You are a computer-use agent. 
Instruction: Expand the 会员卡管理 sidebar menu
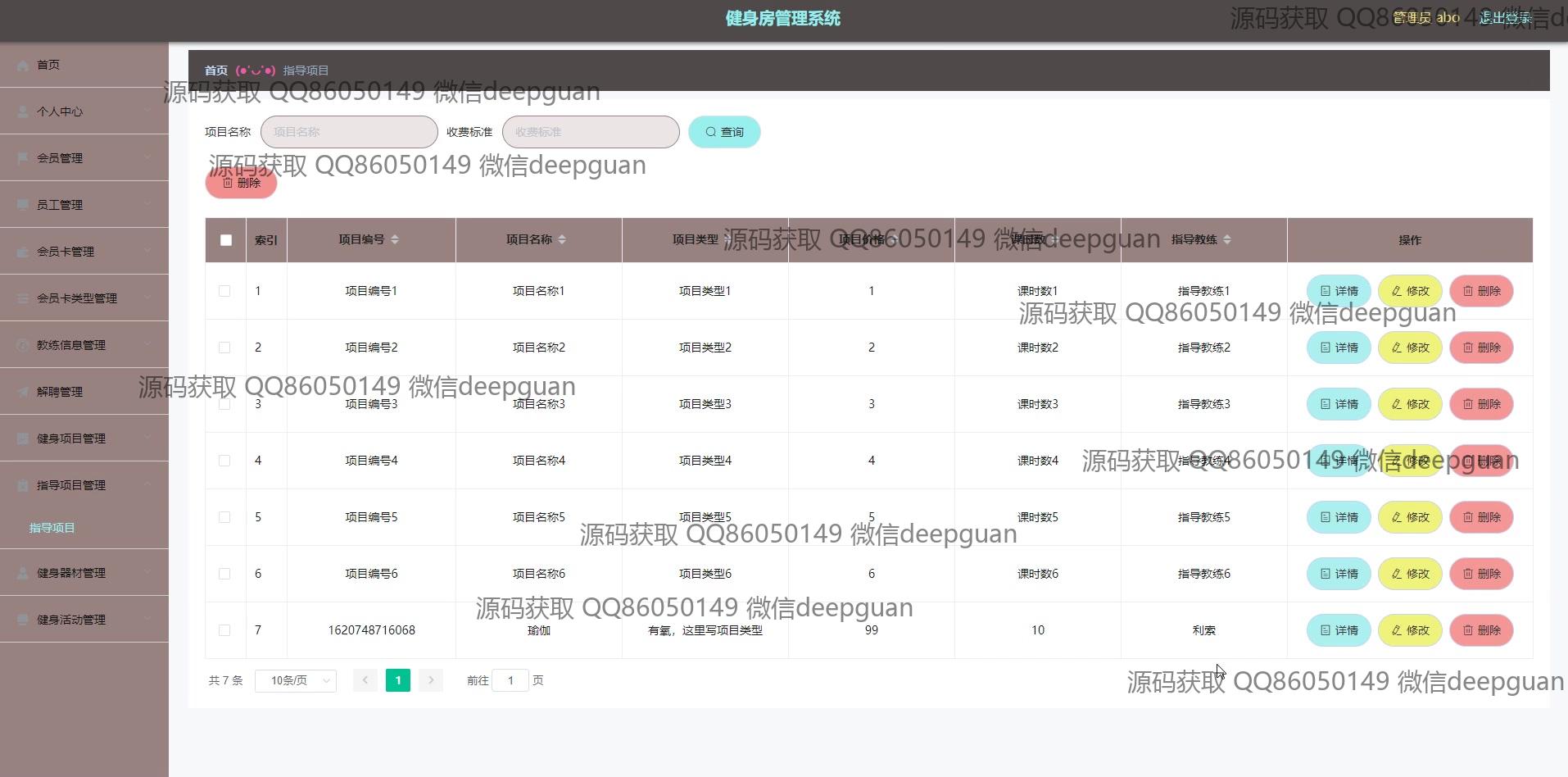point(84,252)
